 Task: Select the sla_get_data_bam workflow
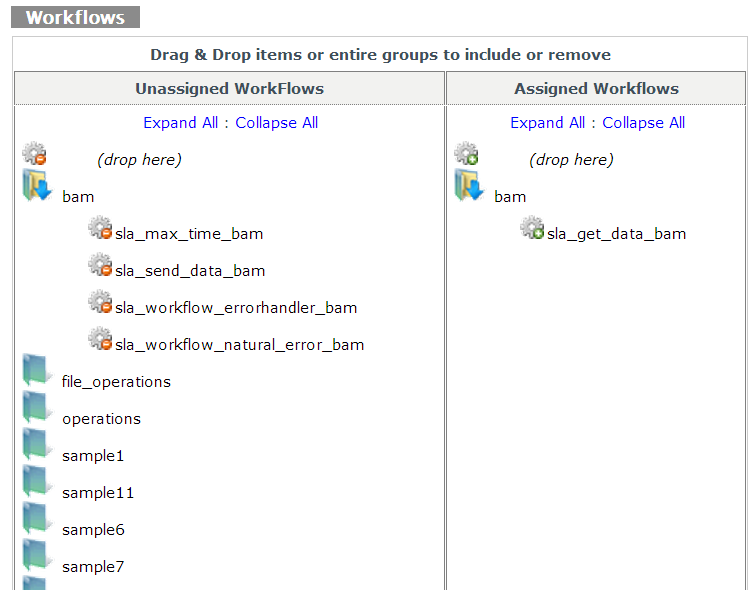coord(616,234)
